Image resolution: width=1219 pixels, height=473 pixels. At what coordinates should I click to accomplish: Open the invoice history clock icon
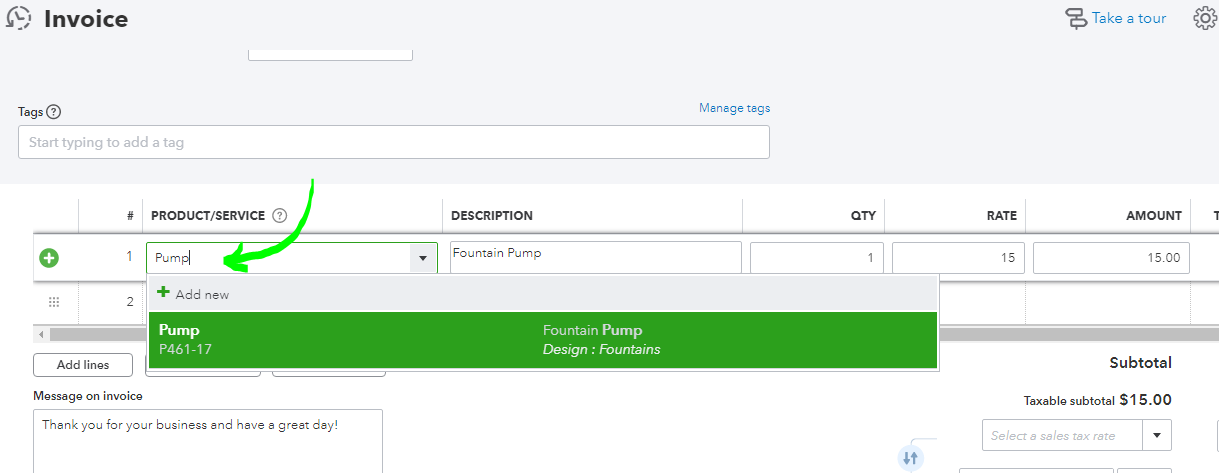pyautogui.click(x=18, y=18)
